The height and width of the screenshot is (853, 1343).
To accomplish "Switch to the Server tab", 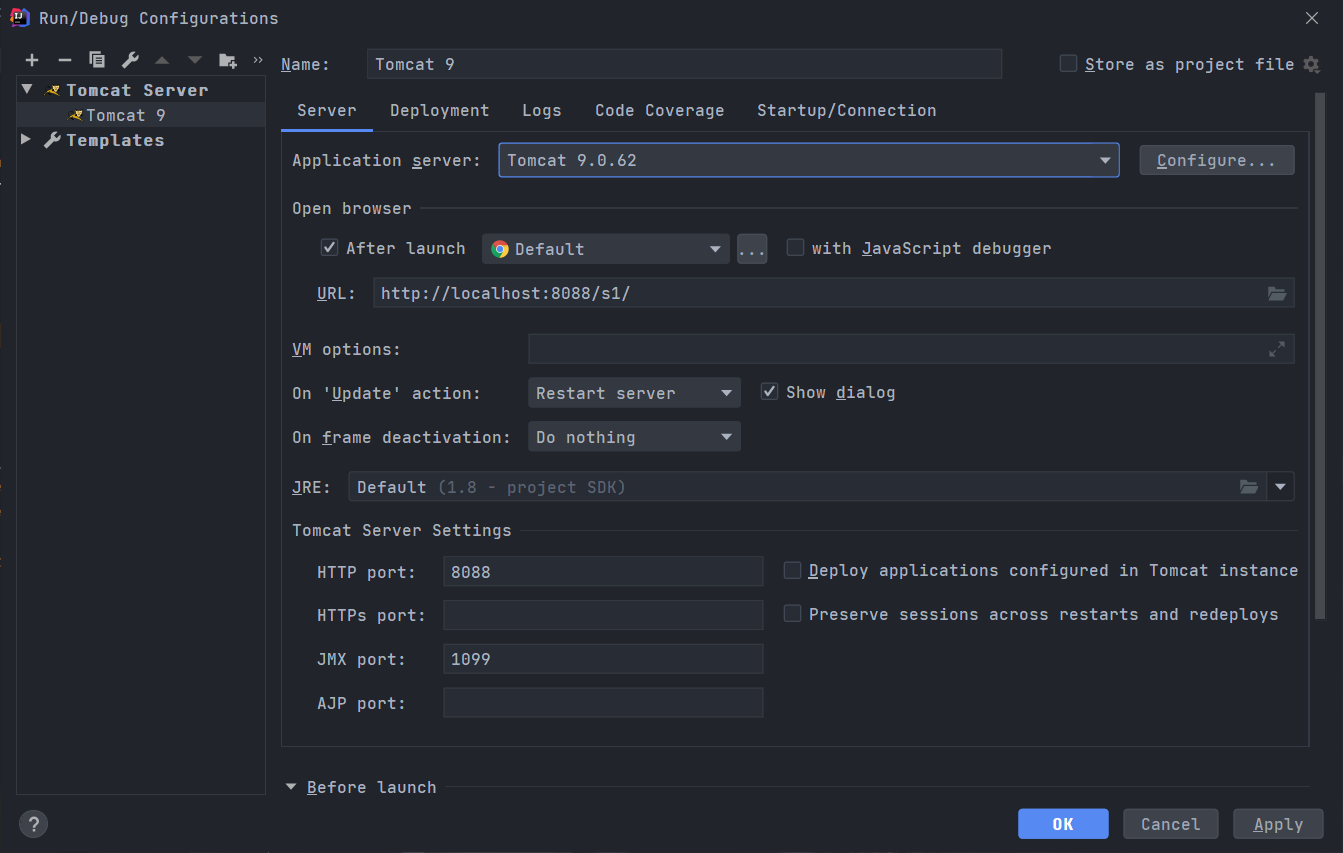I will click(327, 110).
